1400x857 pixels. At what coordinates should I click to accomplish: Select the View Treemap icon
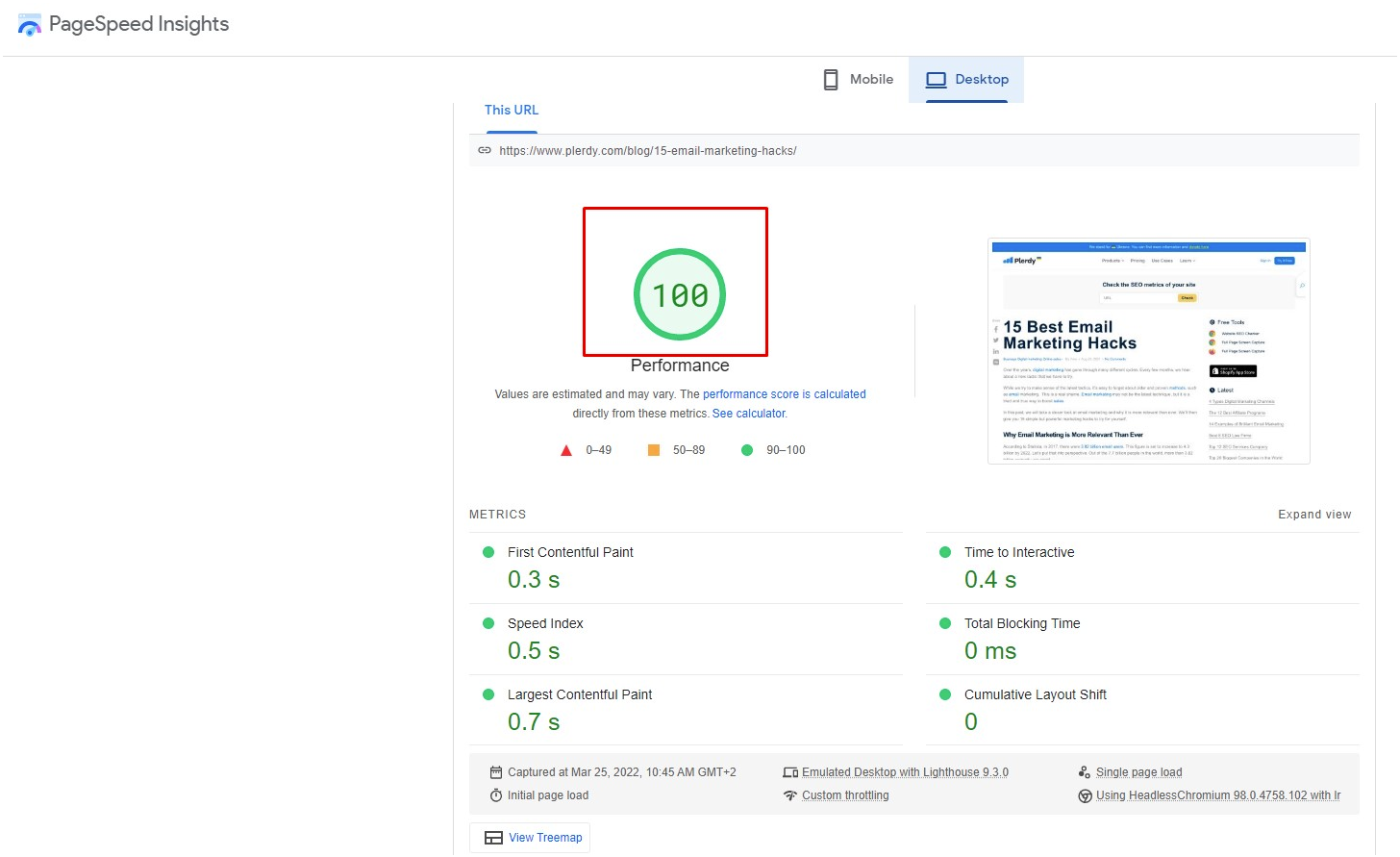click(493, 837)
